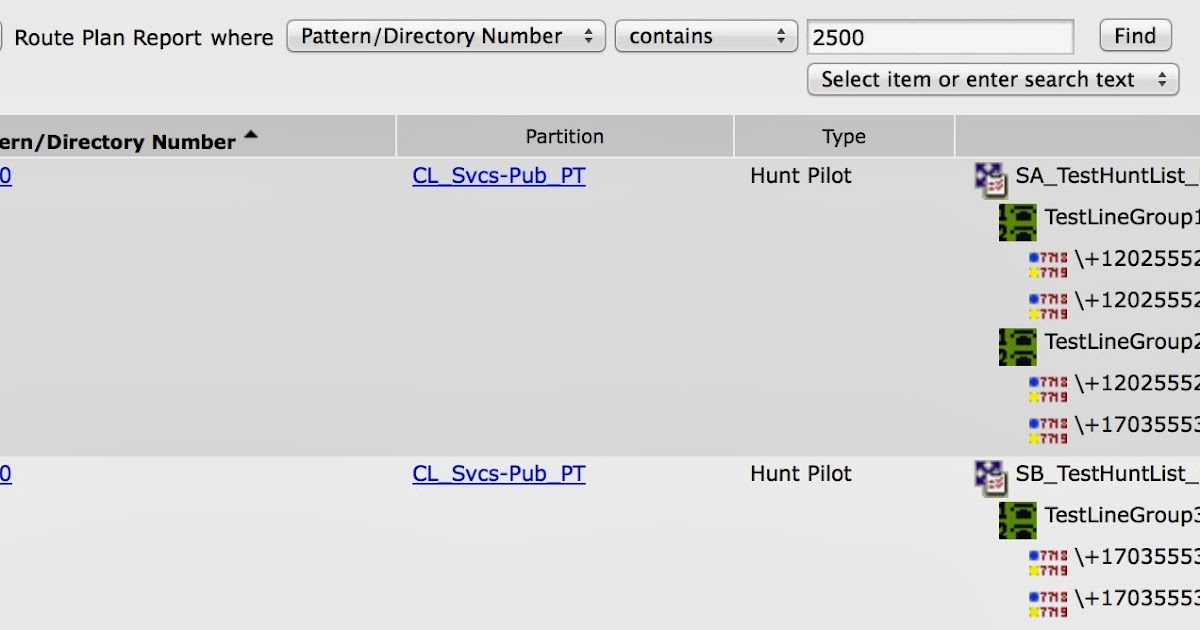Screen dimensions: 1200x630
Task: Click inside the 2500 search text field
Action: pyautogui.click(x=938, y=37)
